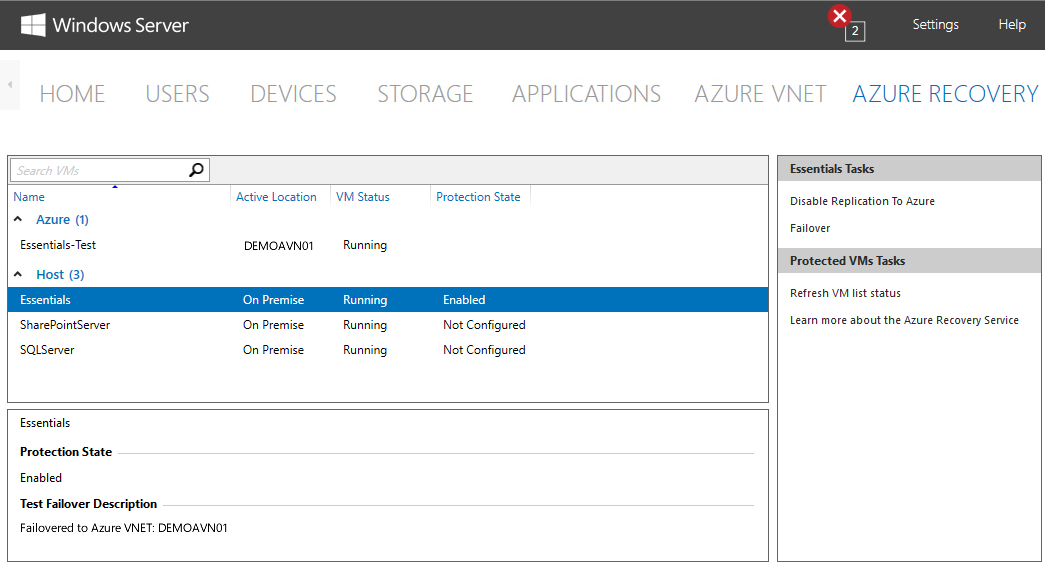This screenshot has width=1045, height=566.
Task: Click Essentials-Test's Running status cell
Action: pyautogui.click(x=365, y=245)
